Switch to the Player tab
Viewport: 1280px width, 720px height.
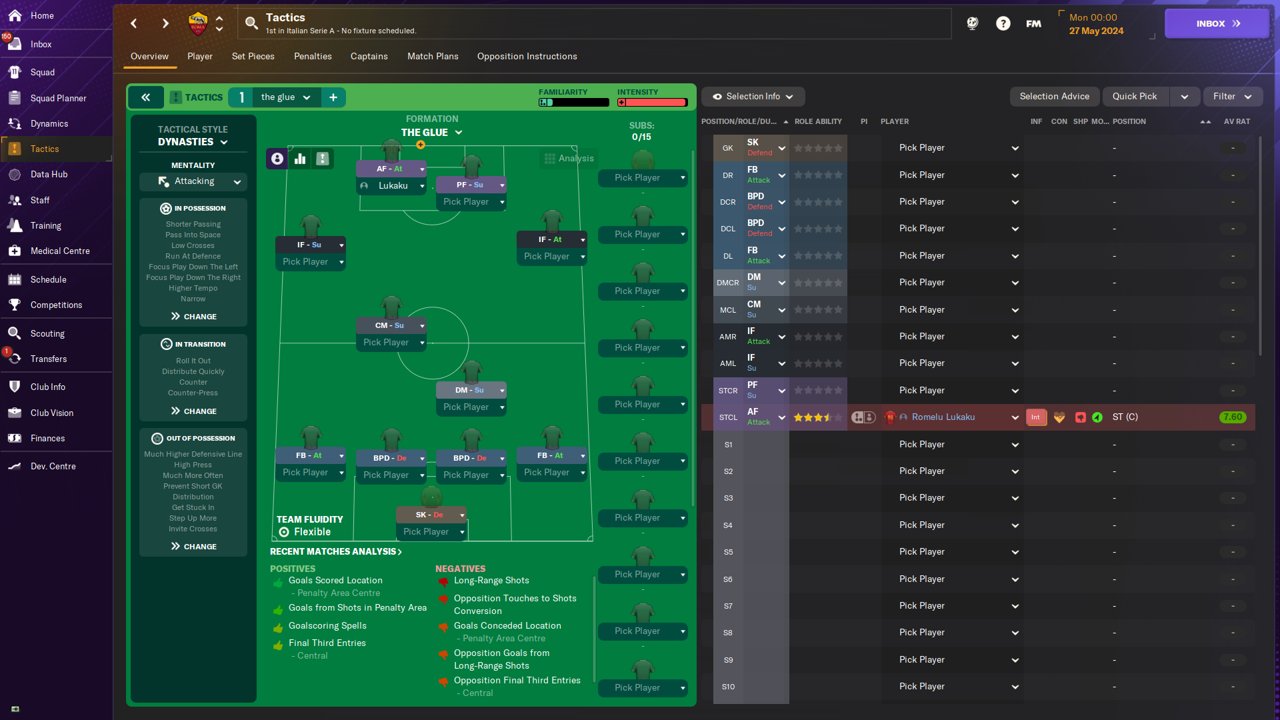click(200, 56)
